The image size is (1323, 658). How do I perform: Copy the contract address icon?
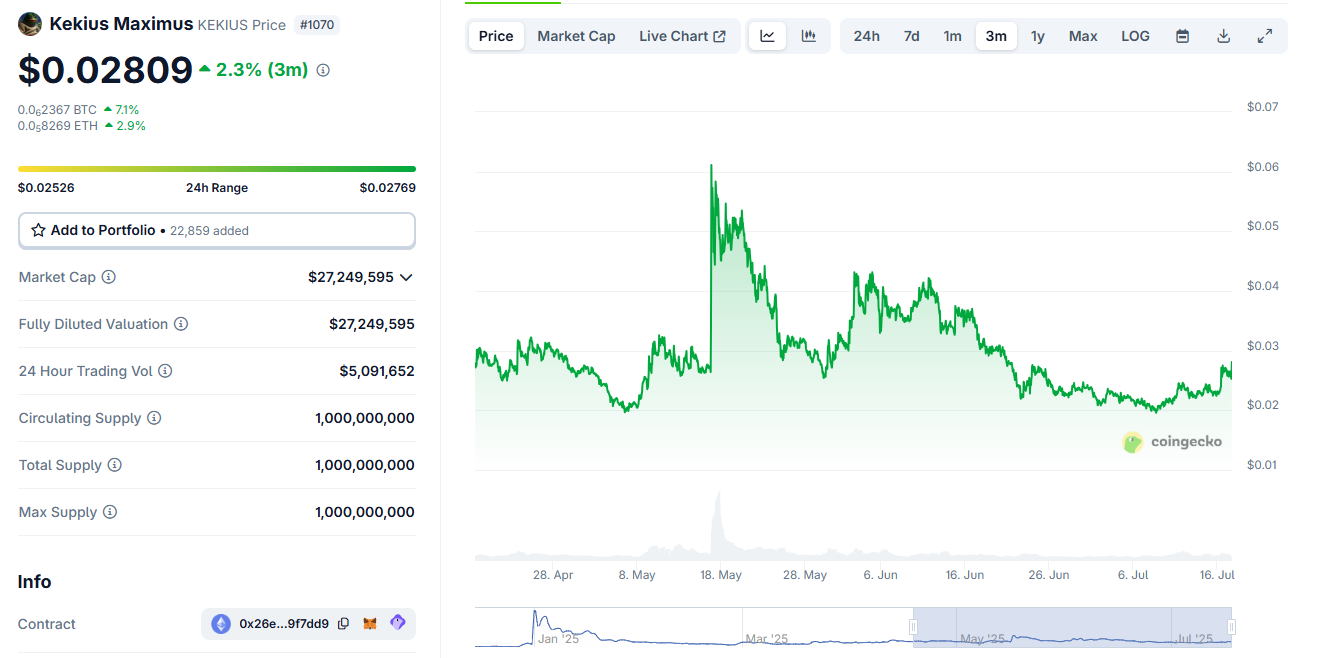pyautogui.click(x=343, y=623)
